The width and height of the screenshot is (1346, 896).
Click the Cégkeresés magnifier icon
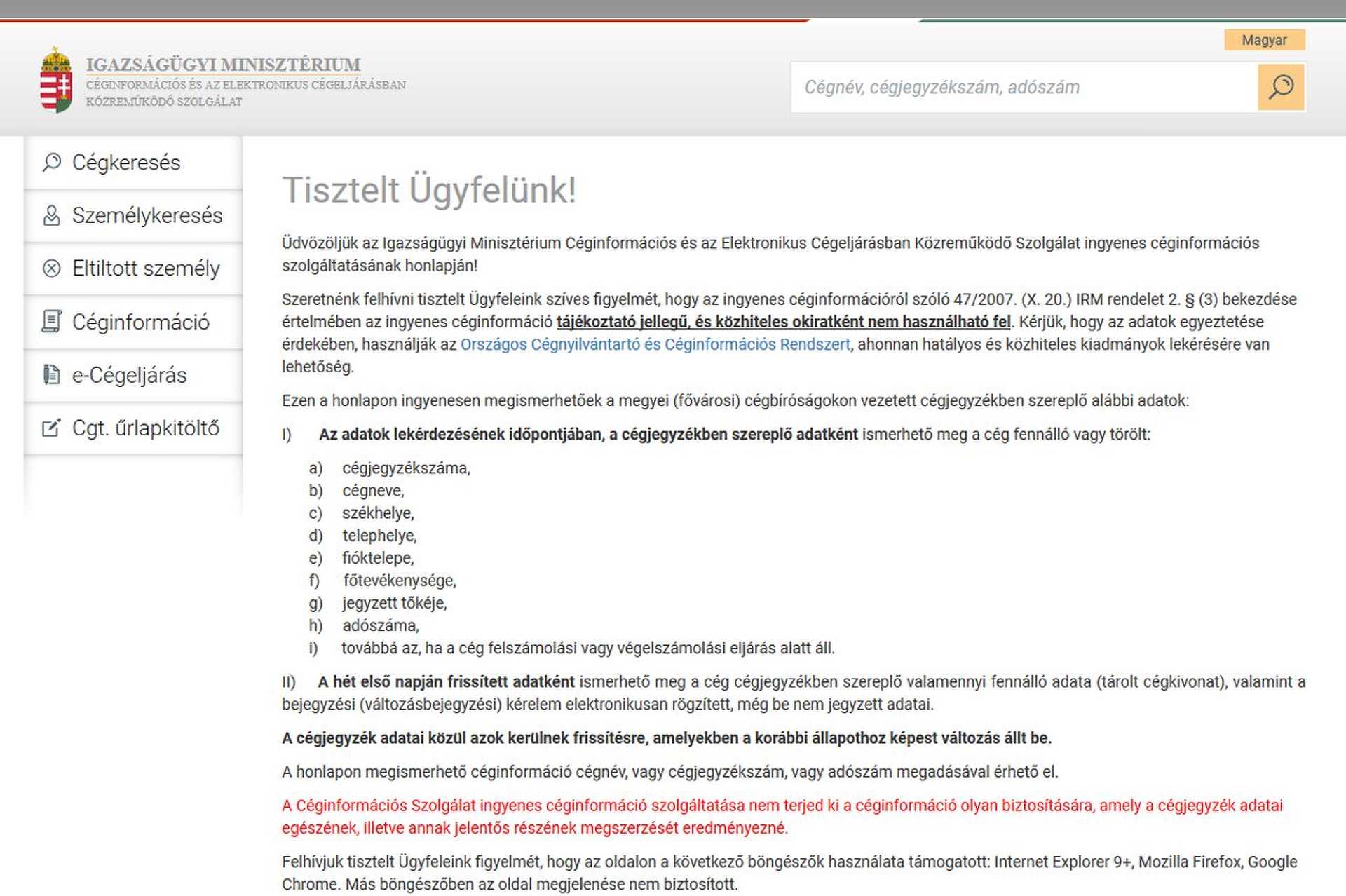pyautogui.click(x=52, y=162)
